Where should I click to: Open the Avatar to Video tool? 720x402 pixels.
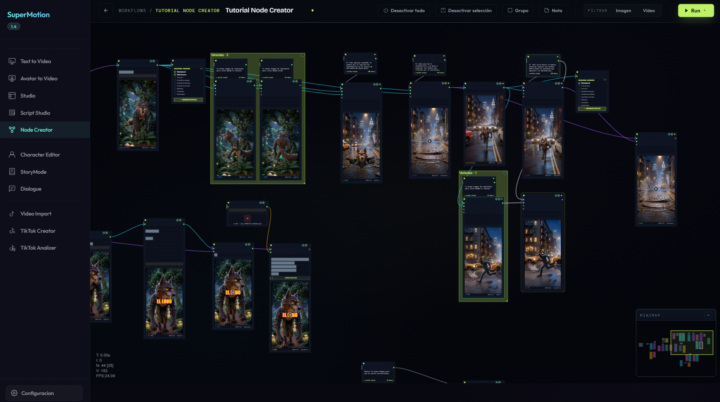click(39, 79)
